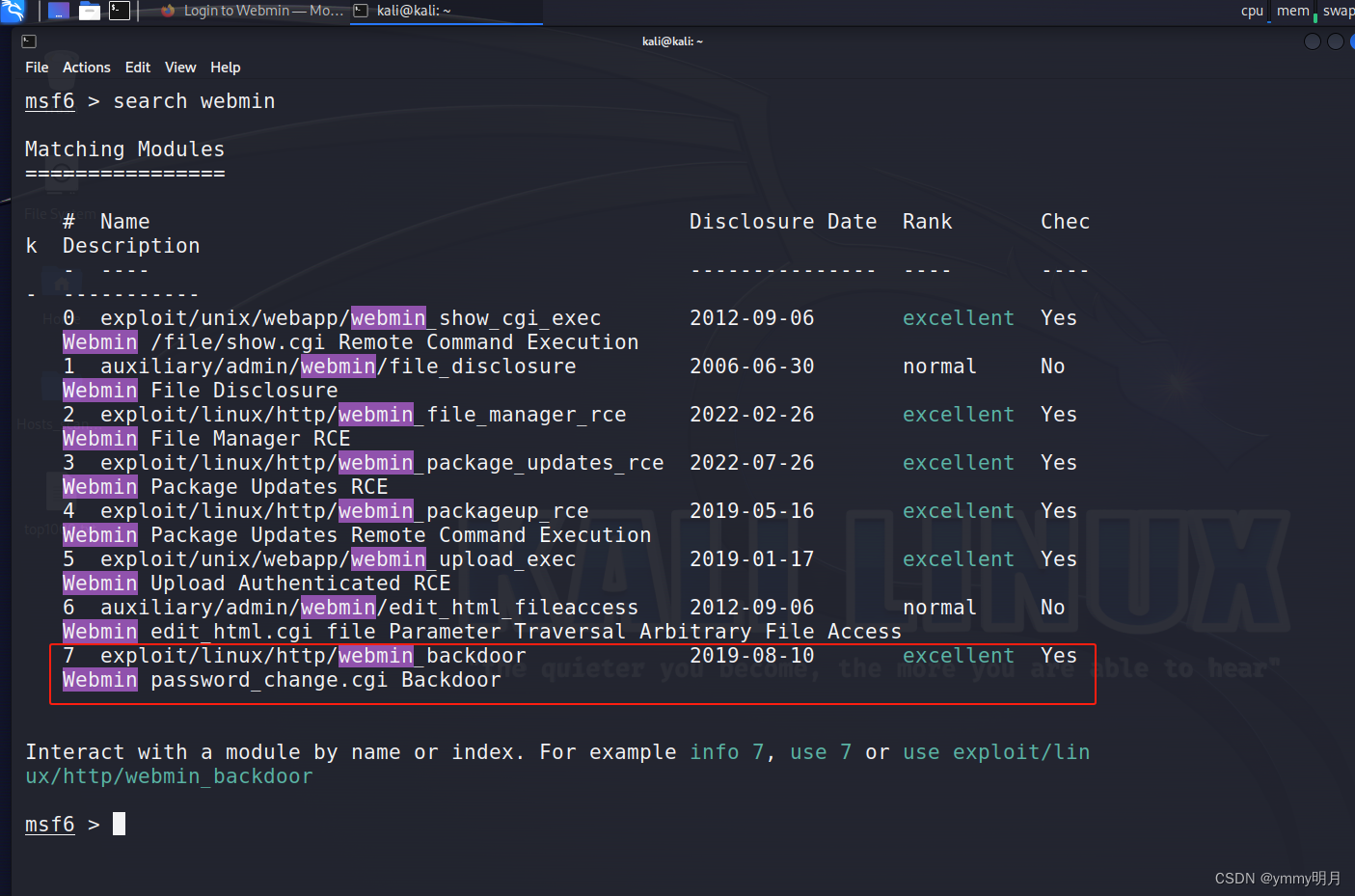The height and width of the screenshot is (896, 1355).
Task: Click the date 2006-06-30
Action: tap(752, 367)
